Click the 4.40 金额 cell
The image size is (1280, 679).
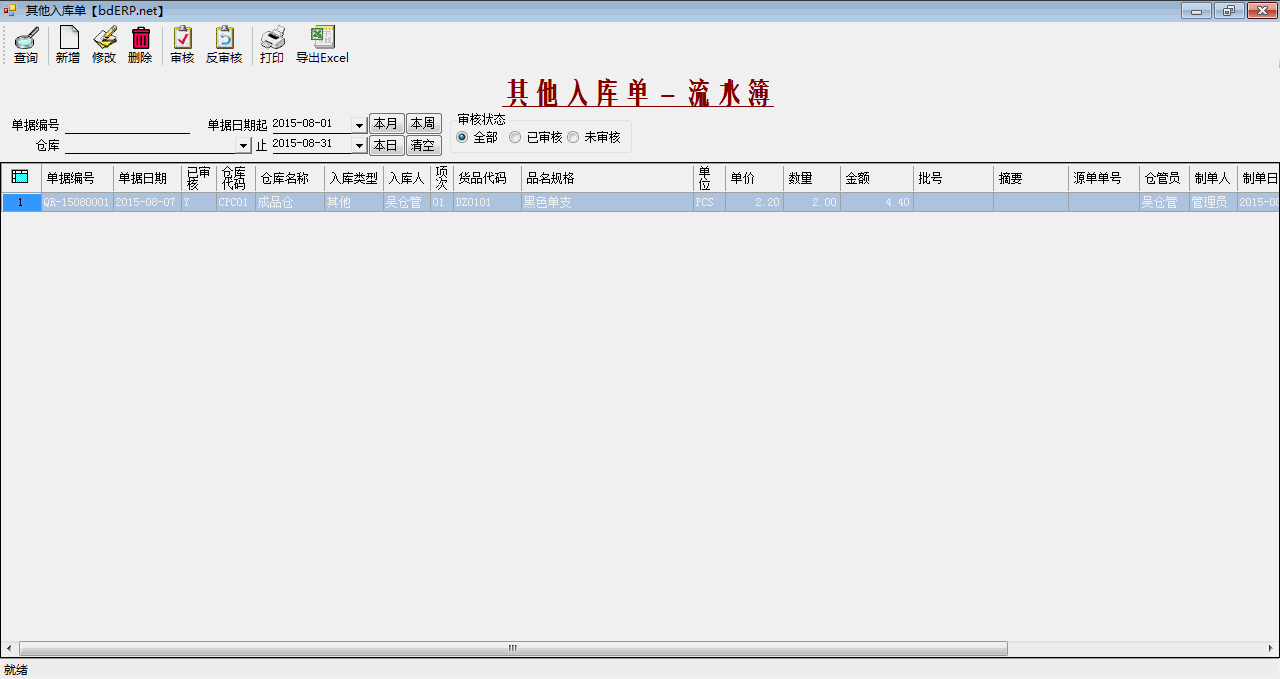pyautogui.click(x=877, y=202)
